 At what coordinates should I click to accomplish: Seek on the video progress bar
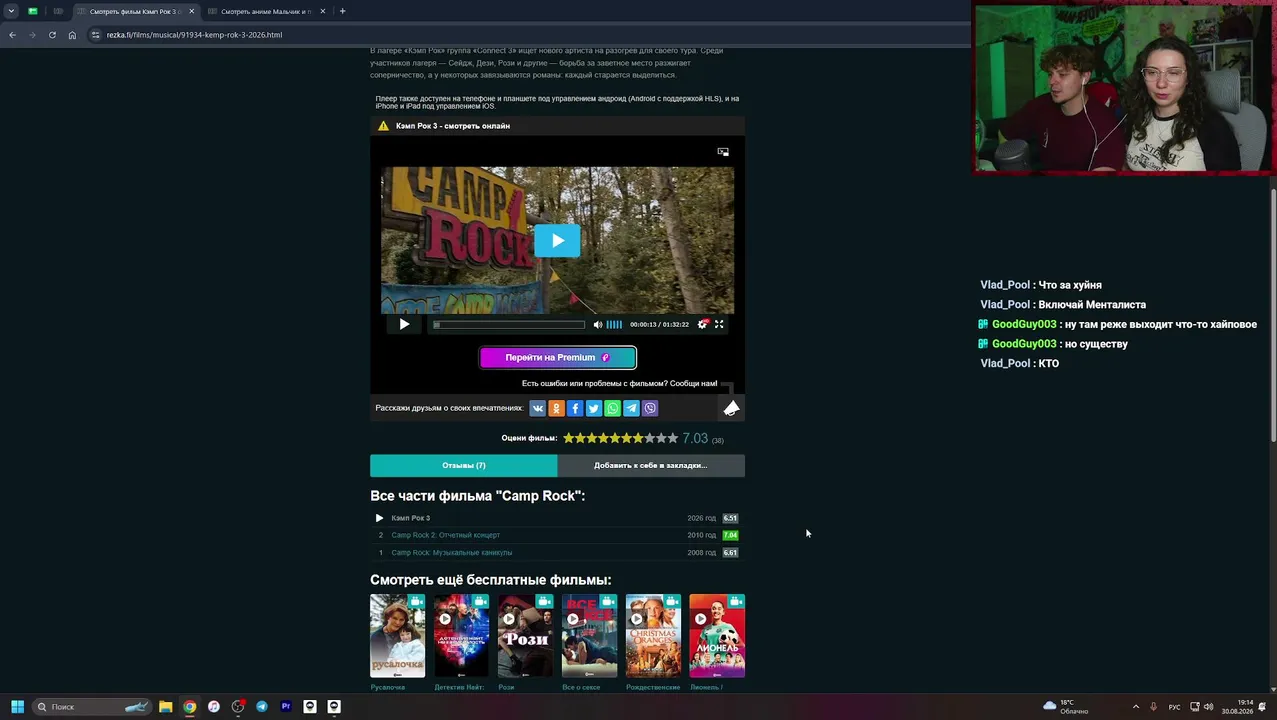[x=509, y=324]
